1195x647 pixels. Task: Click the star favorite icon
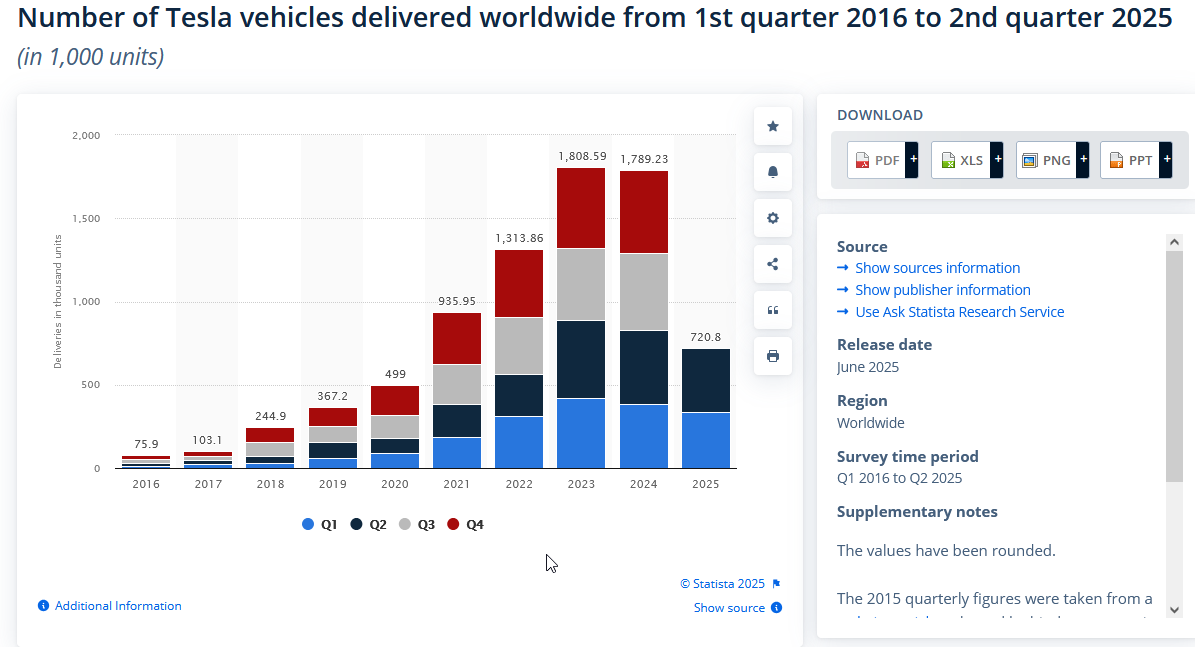coord(773,127)
